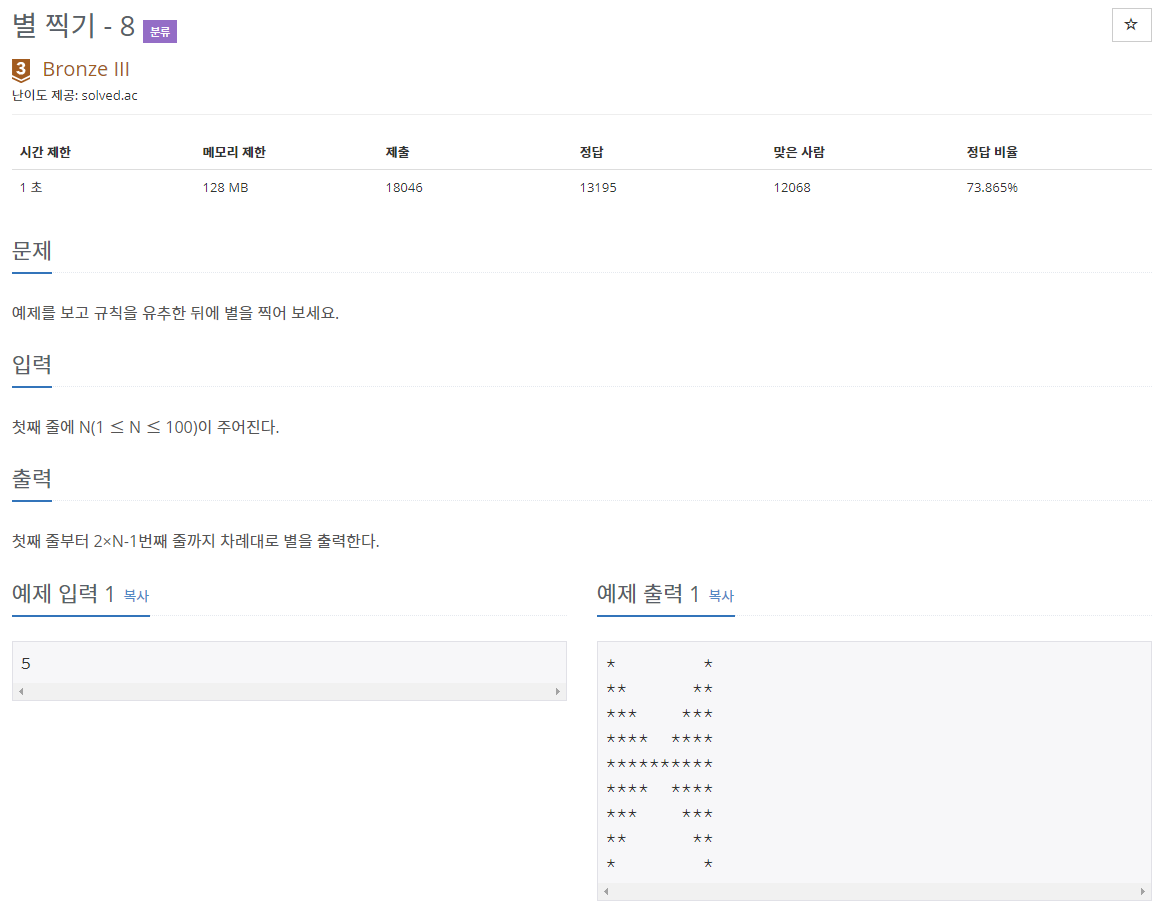Viewport: 1166px width, 919px height.
Task: Click the 맞은 사람 column header
Action: 799,152
